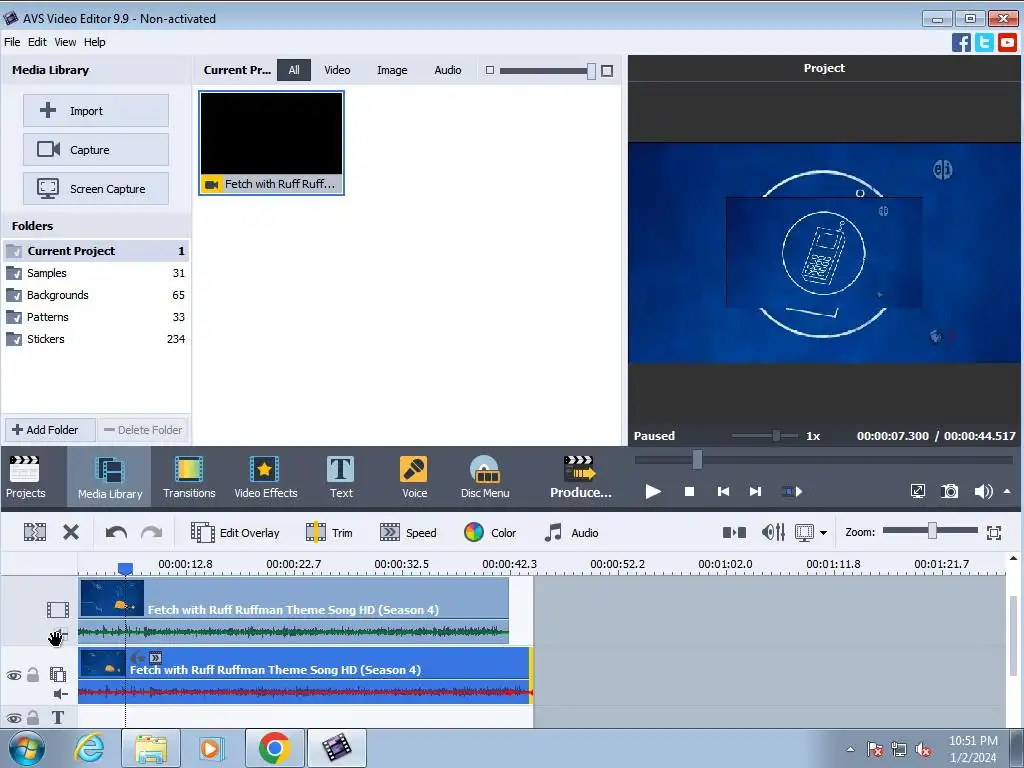Click the main video track film icon
This screenshot has width=1024, height=768.
(x=57, y=610)
